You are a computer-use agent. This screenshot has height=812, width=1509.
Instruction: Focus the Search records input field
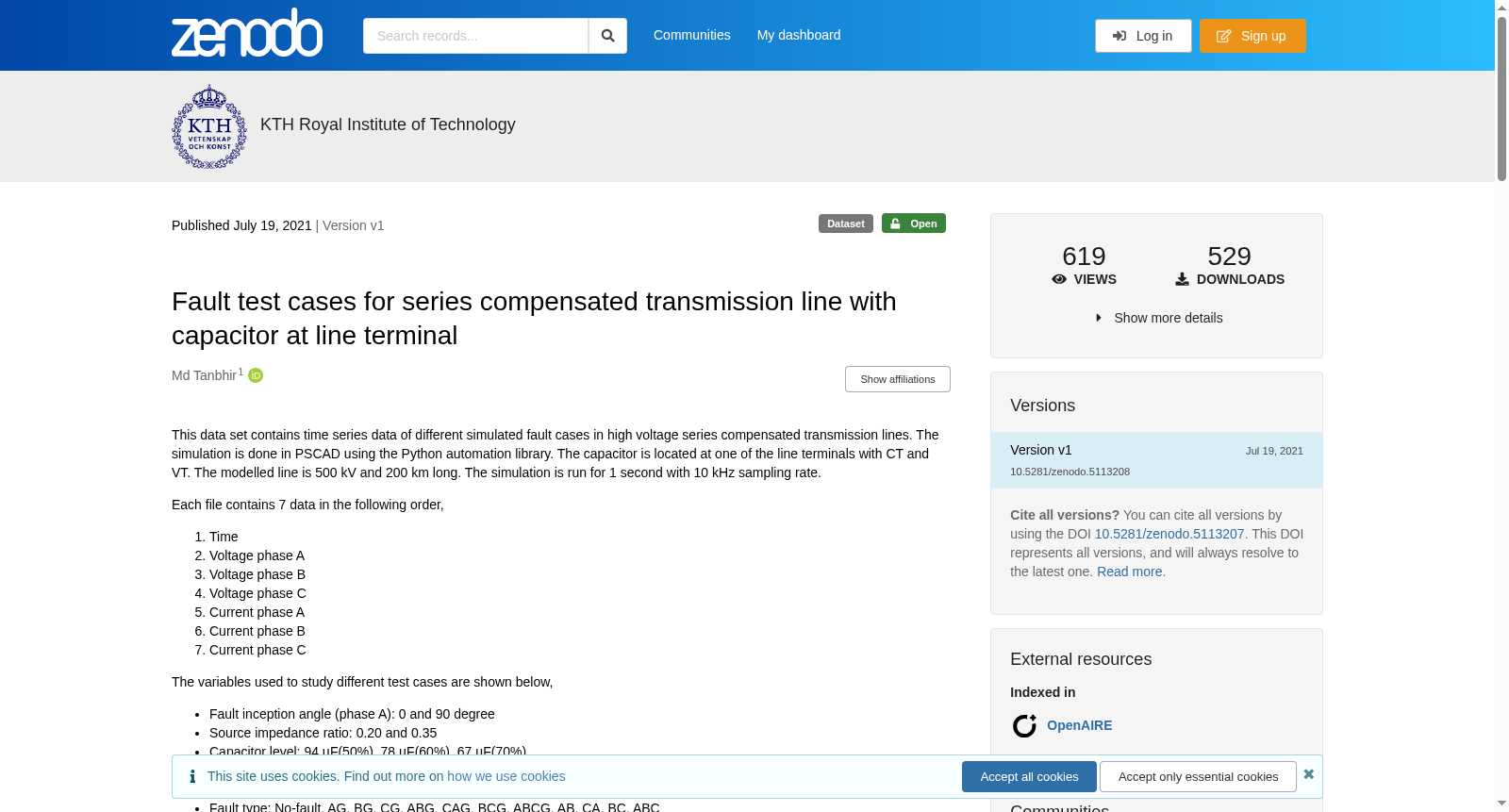point(475,36)
